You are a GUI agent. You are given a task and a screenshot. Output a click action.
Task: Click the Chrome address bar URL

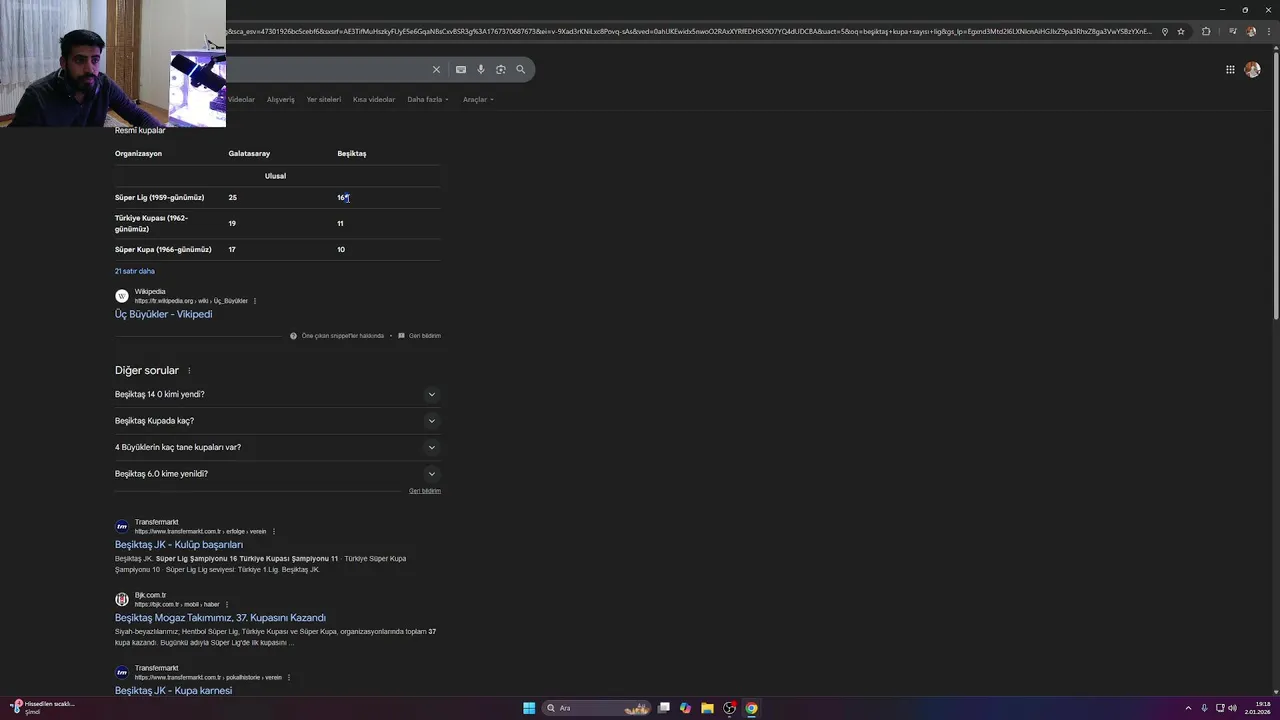click(x=690, y=31)
